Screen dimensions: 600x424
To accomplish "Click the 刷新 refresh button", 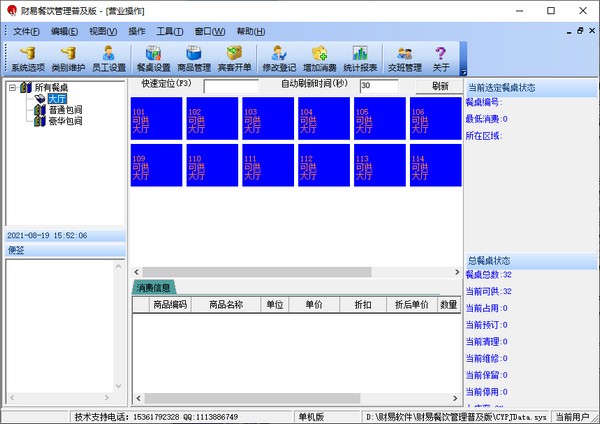I will (x=439, y=86).
